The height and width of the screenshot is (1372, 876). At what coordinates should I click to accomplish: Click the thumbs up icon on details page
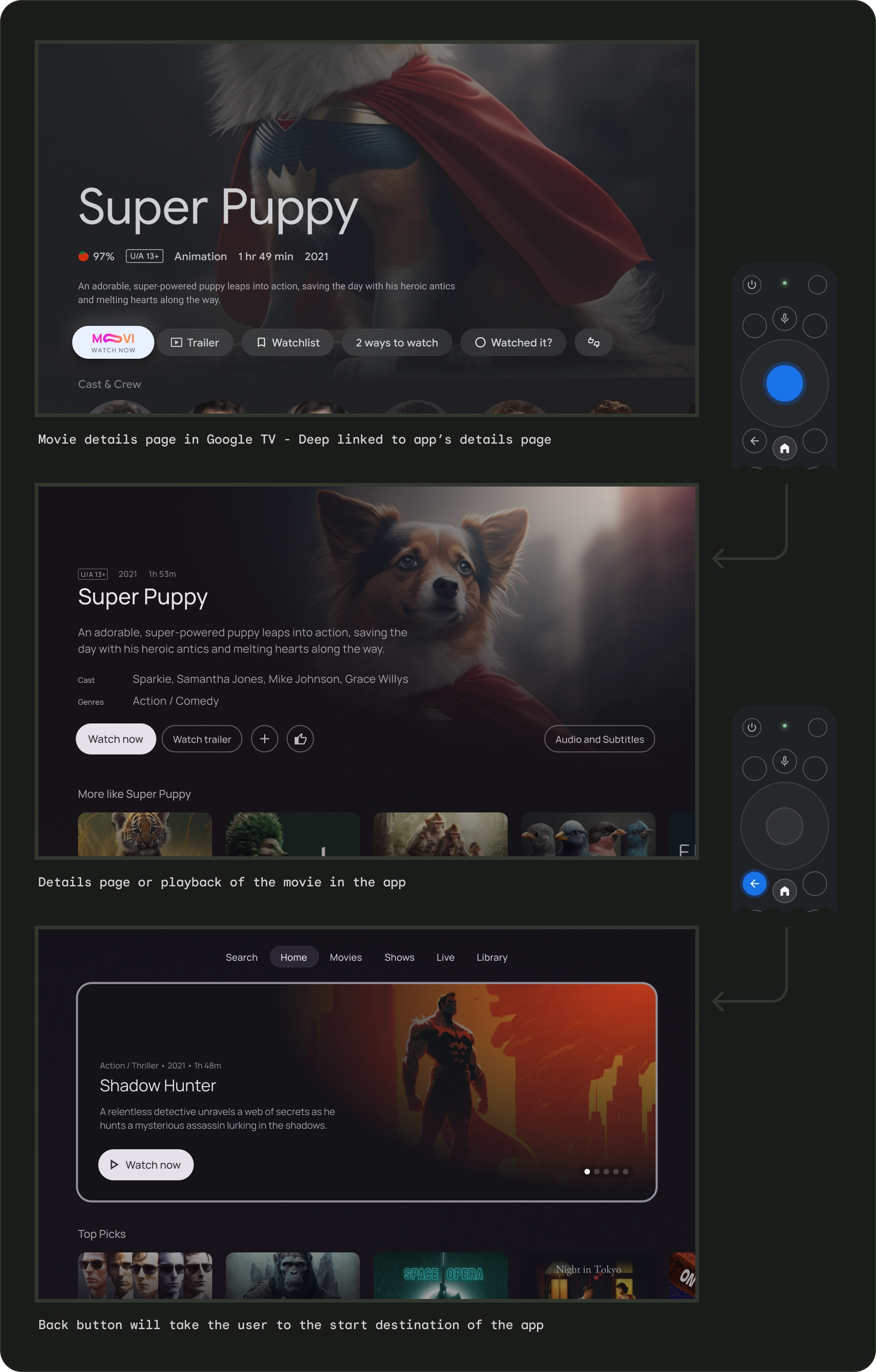coord(301,739)
